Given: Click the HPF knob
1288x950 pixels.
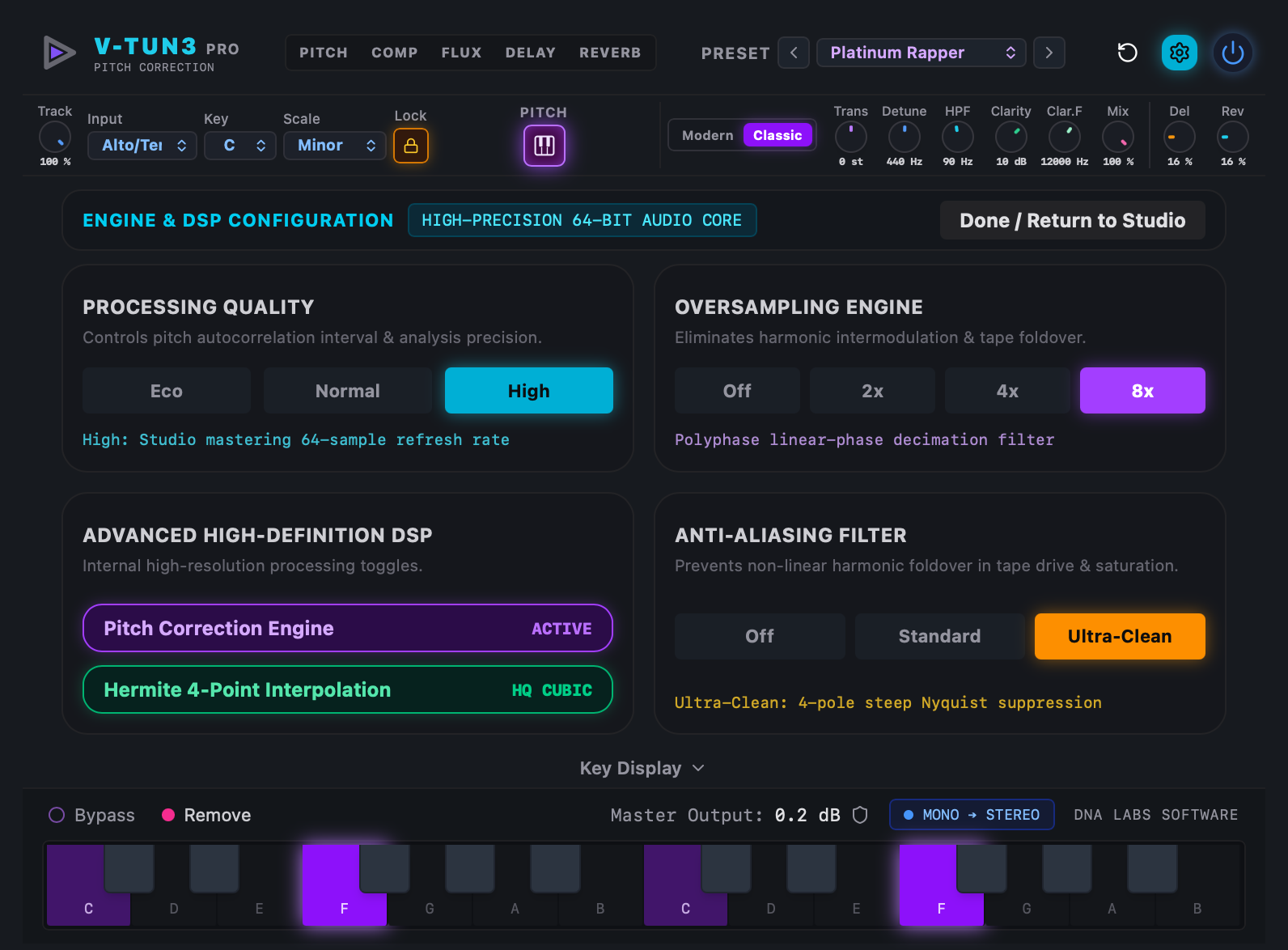Looking at the screenshot, I should coord(958,137).
